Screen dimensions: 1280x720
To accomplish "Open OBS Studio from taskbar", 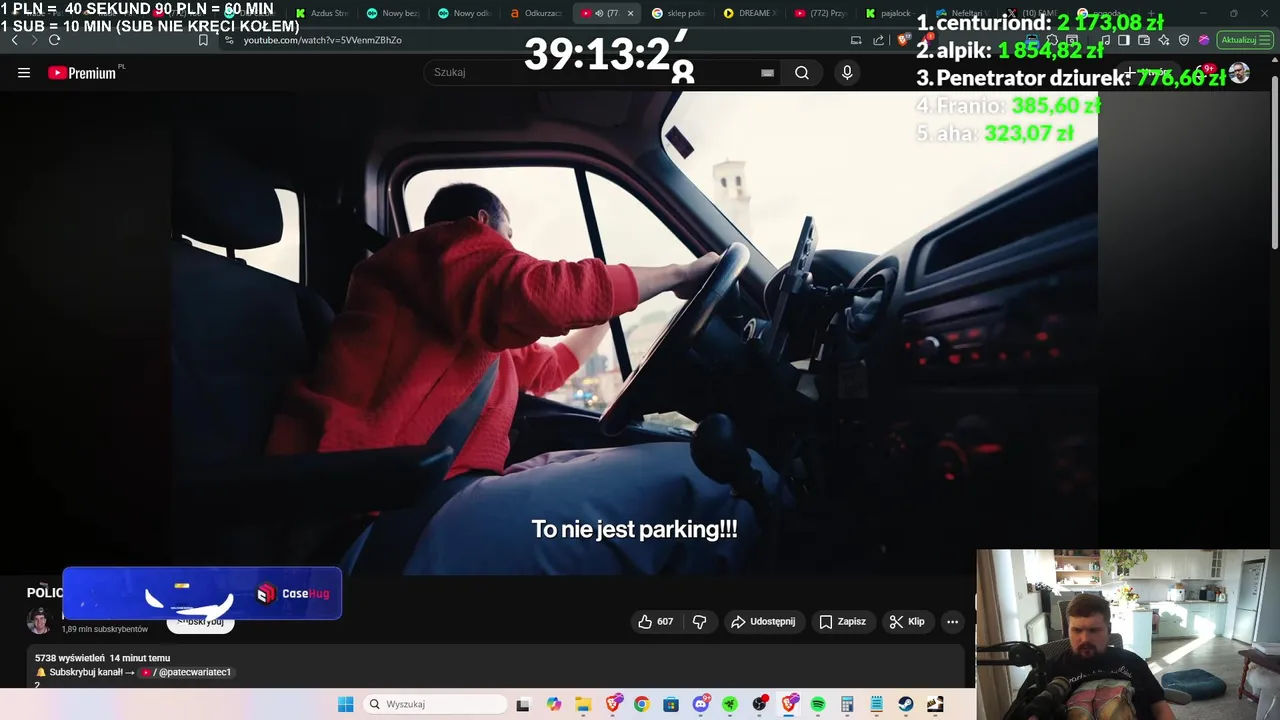I will point(760,704).
